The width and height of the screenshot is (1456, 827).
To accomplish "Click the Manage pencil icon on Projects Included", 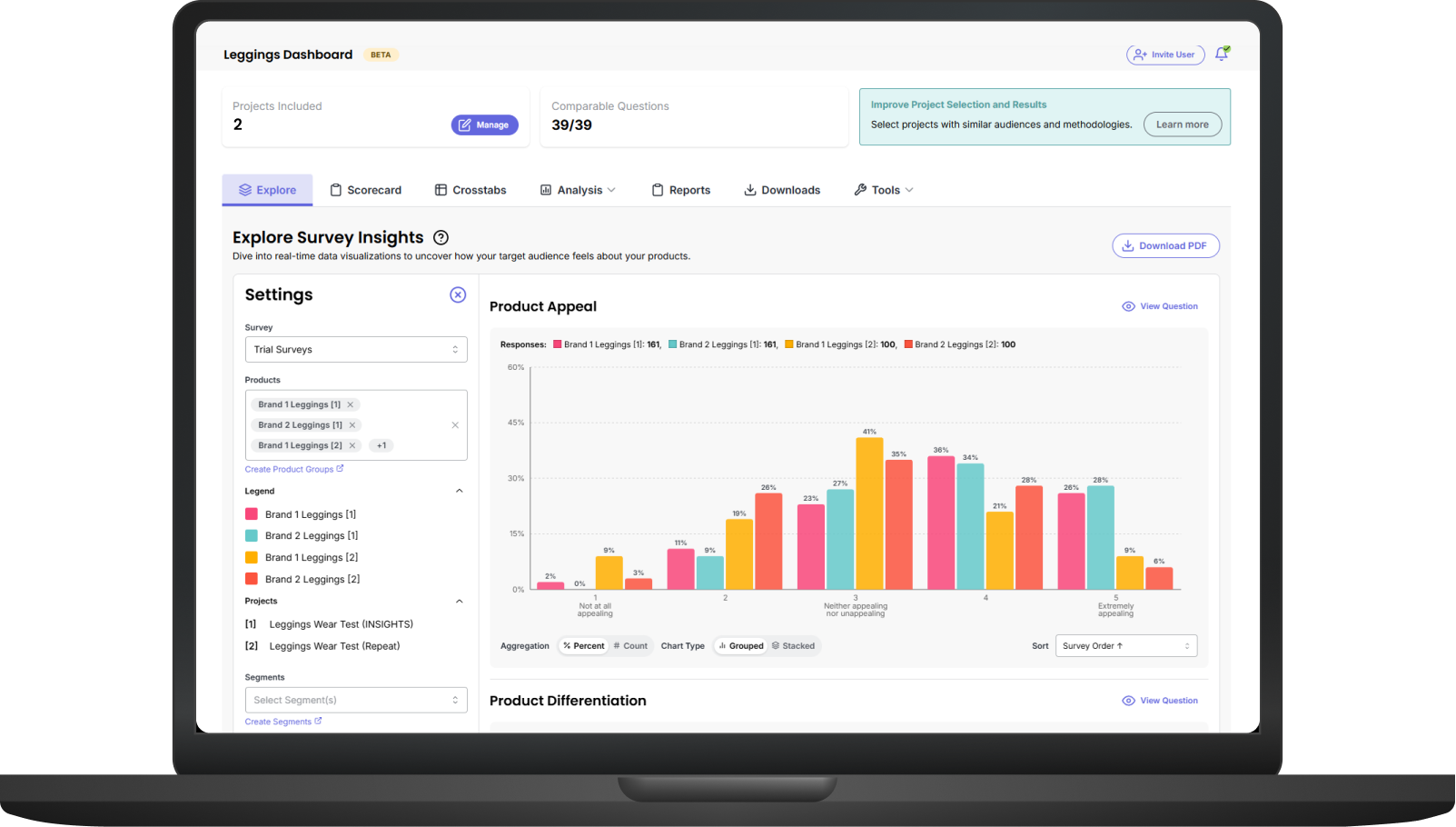I will point(464,125).
